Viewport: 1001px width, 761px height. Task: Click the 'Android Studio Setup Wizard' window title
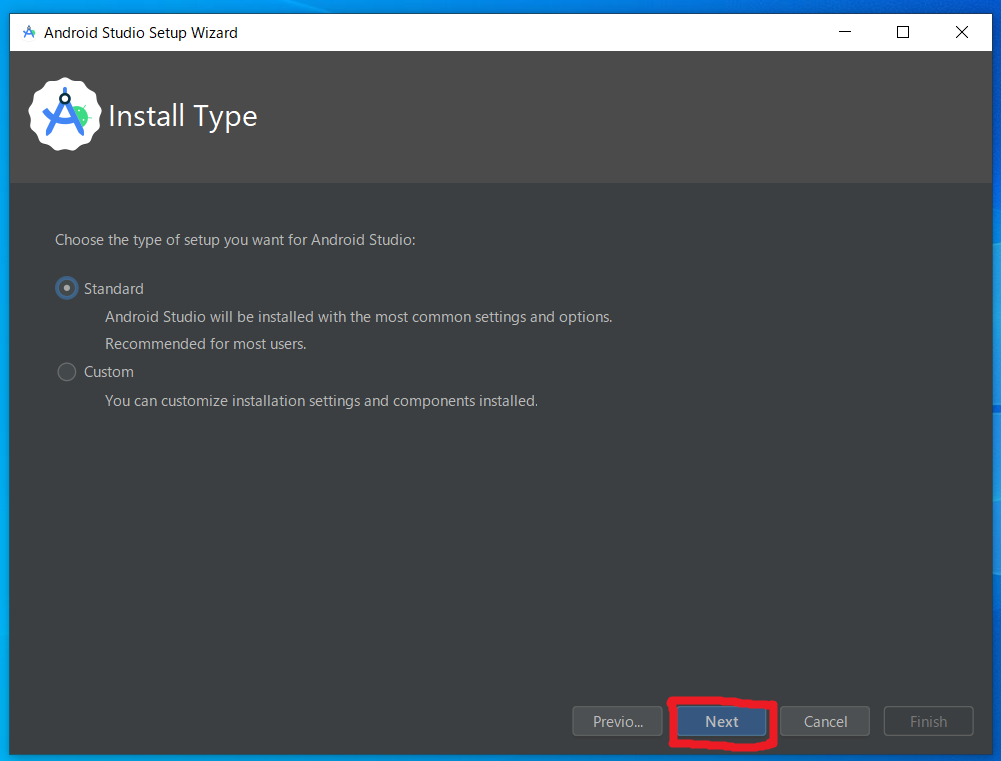coord(140,33)
